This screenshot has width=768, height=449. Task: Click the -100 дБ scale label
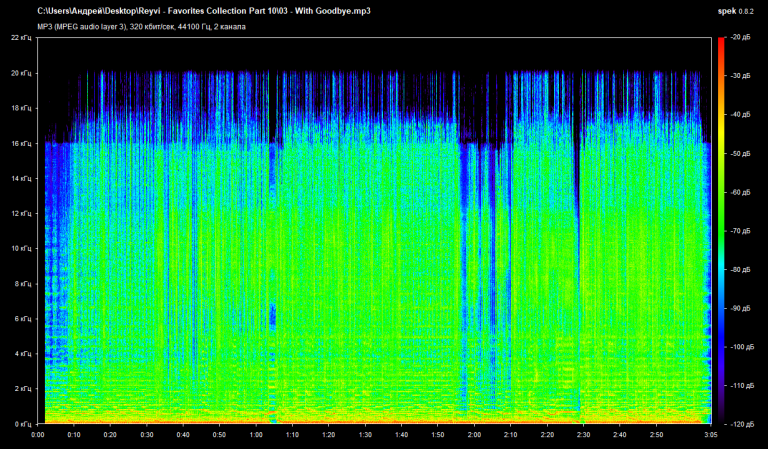coord(743,347)
